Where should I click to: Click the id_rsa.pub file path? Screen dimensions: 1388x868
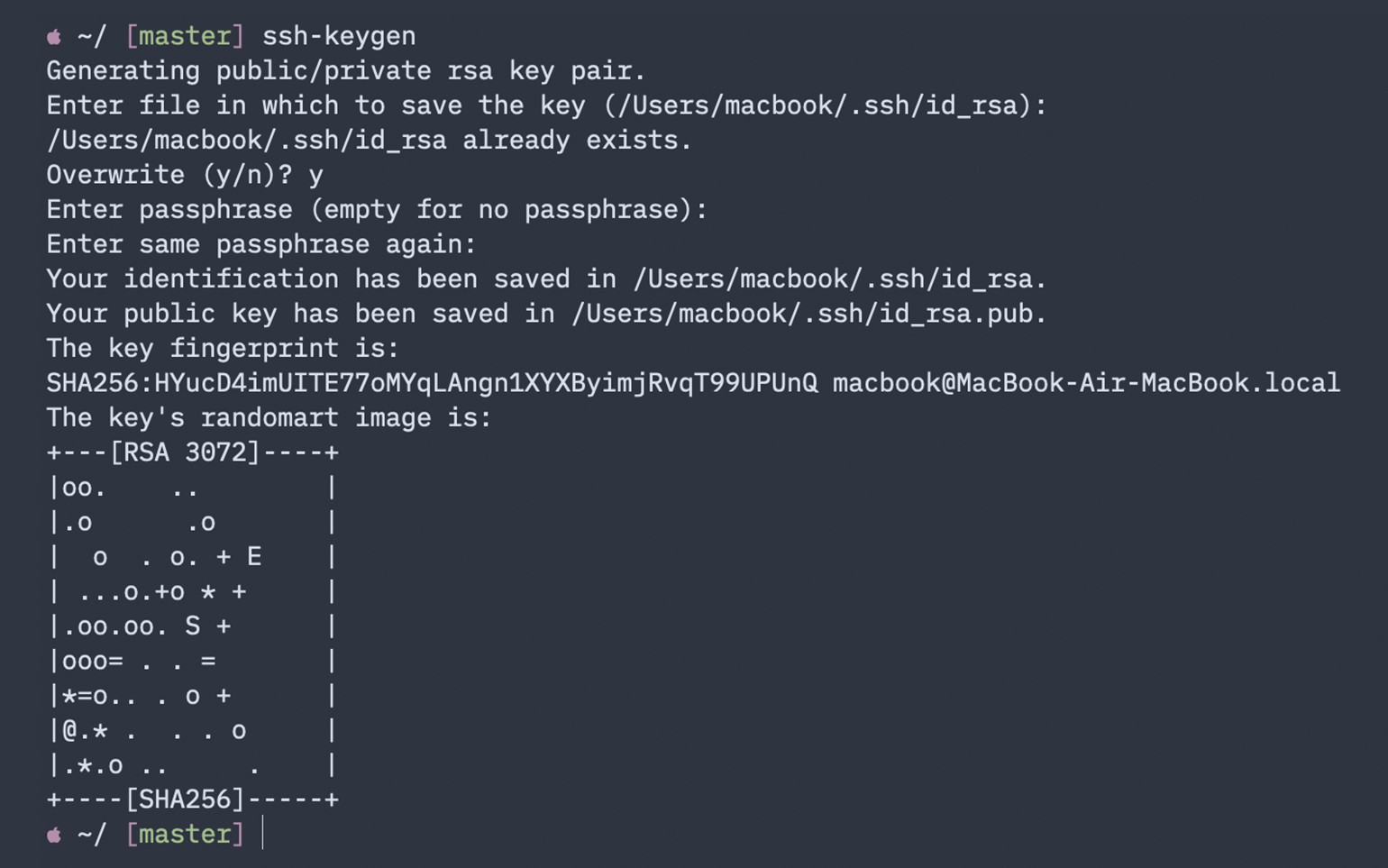click(809, 314)
